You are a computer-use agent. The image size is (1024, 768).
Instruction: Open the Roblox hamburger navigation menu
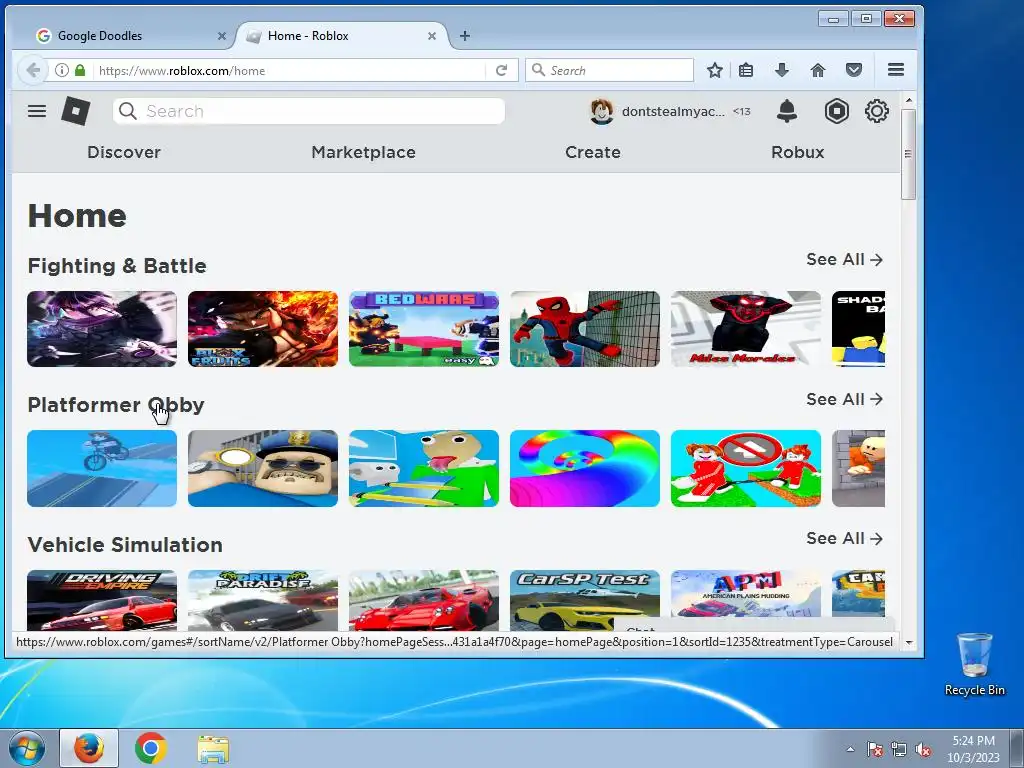[37, 111]
